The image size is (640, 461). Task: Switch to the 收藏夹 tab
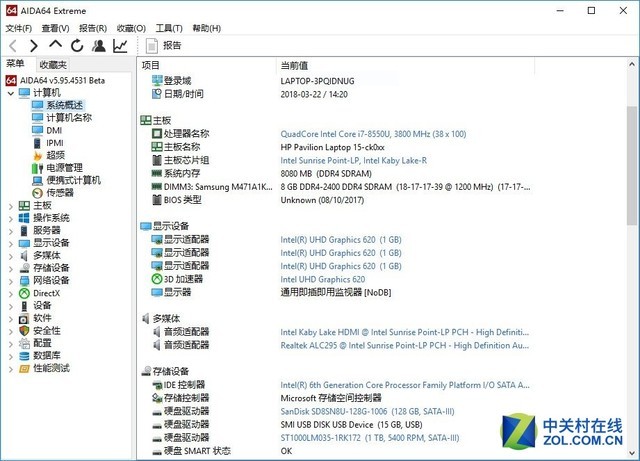click(x=53, y=64)
